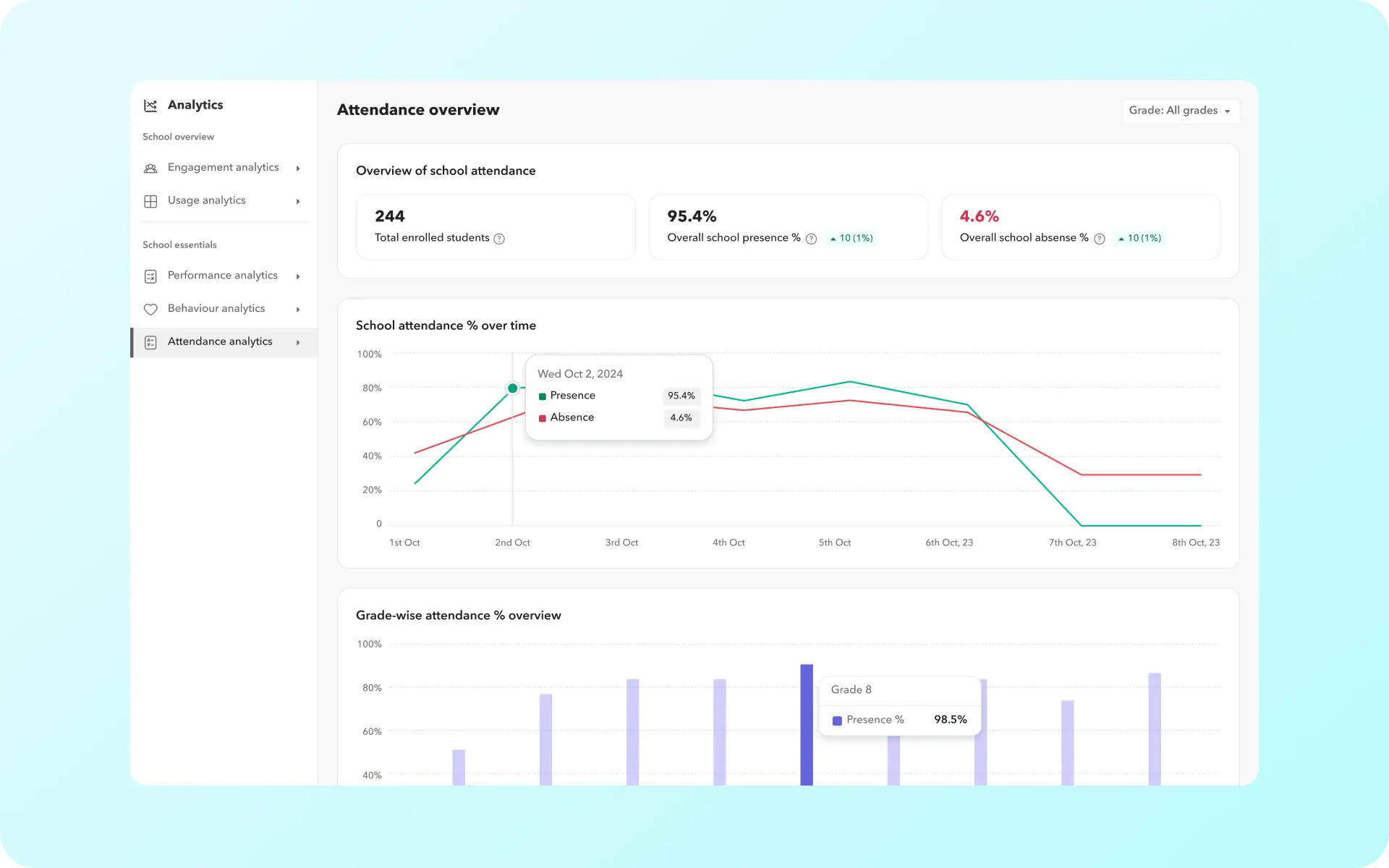Viewport: 1389px width, 868px height.
Task: Click the dark purple Grade 8 bar
Action: [807, 724]
